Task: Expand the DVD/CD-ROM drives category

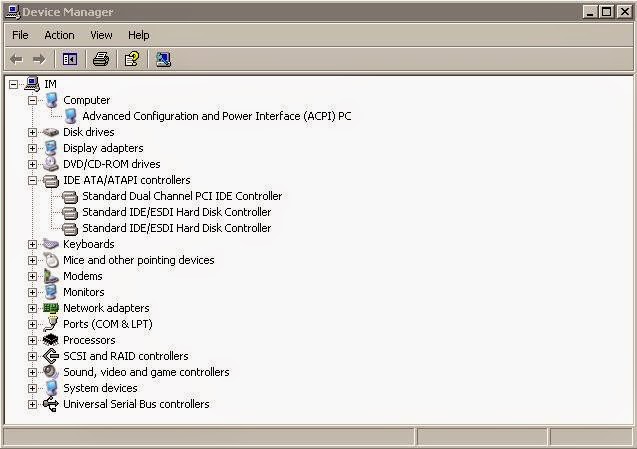Action: (32, 164)
